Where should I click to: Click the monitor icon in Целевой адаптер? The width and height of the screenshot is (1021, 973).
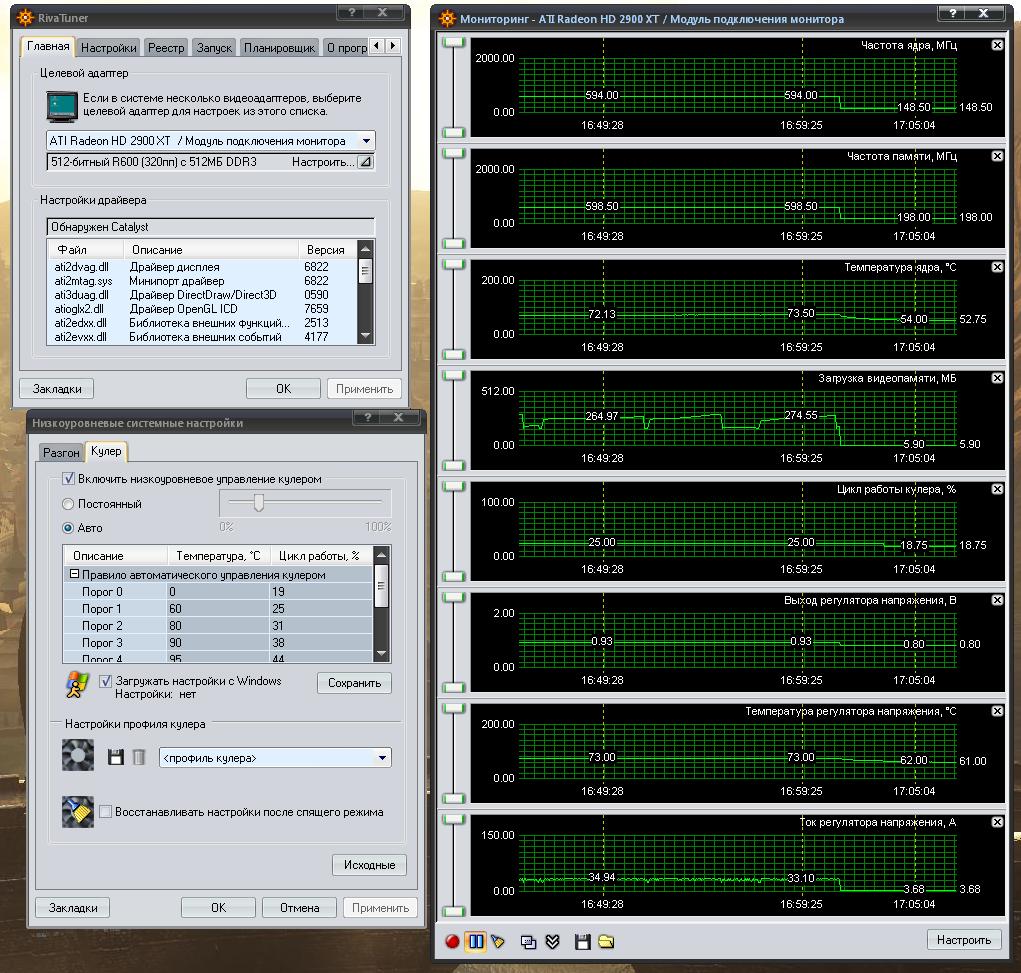pyautogui.click(x=62, y=106)
